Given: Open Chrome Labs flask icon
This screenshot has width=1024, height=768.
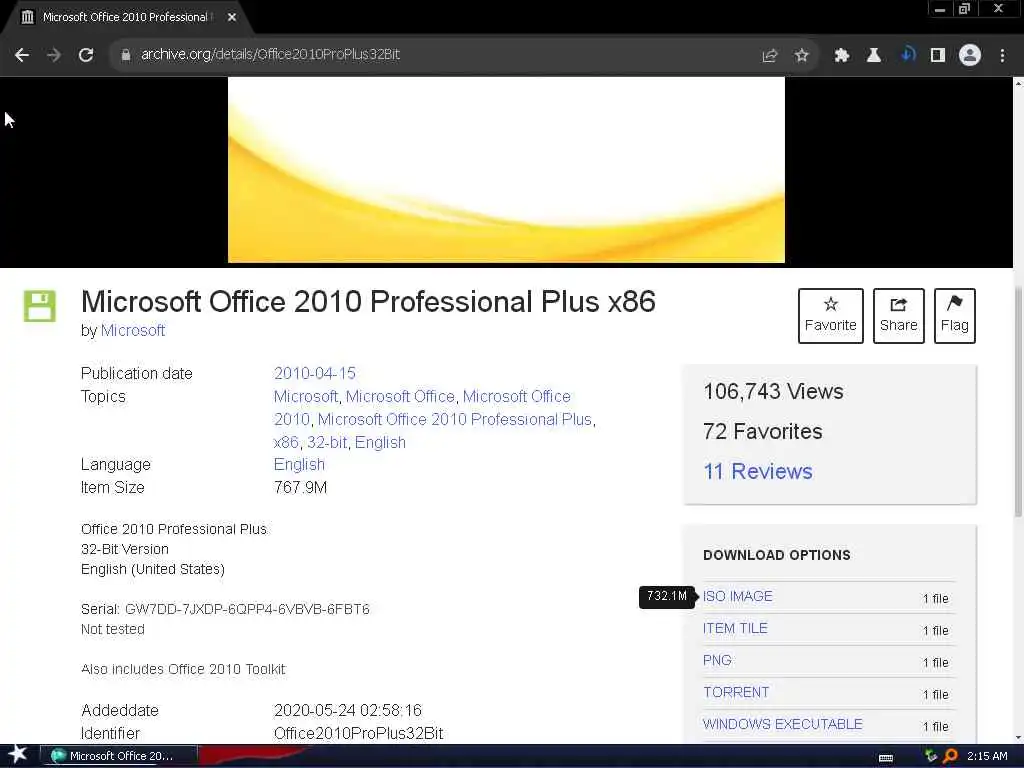Looking at the screenshot, I should click(x=873, y=56).
